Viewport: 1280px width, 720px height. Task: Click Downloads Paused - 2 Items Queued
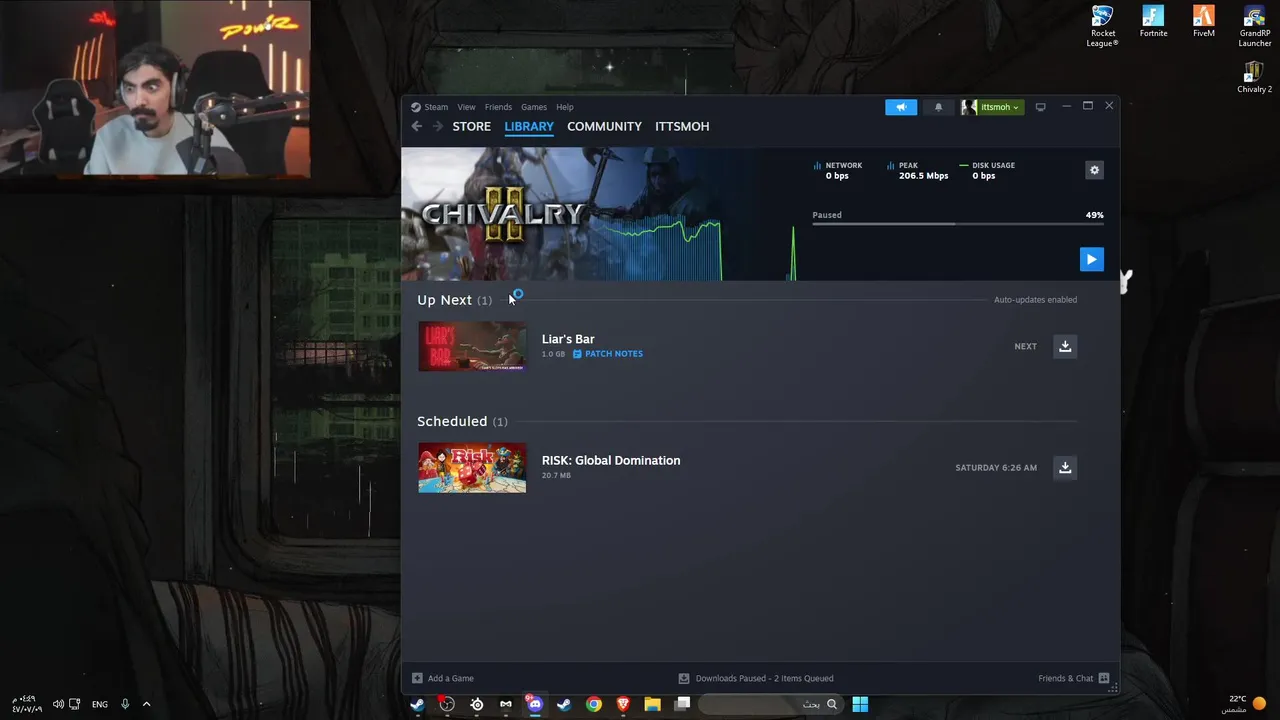[764, 678]
